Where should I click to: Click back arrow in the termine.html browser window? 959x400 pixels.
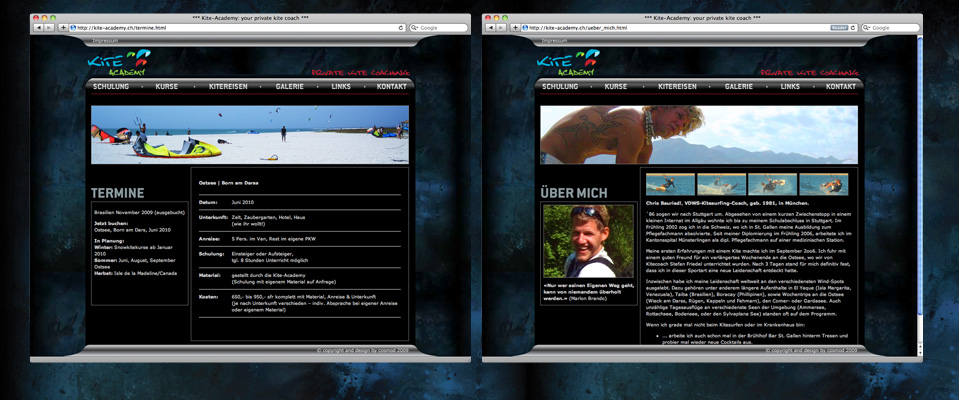tap(38, 28)
